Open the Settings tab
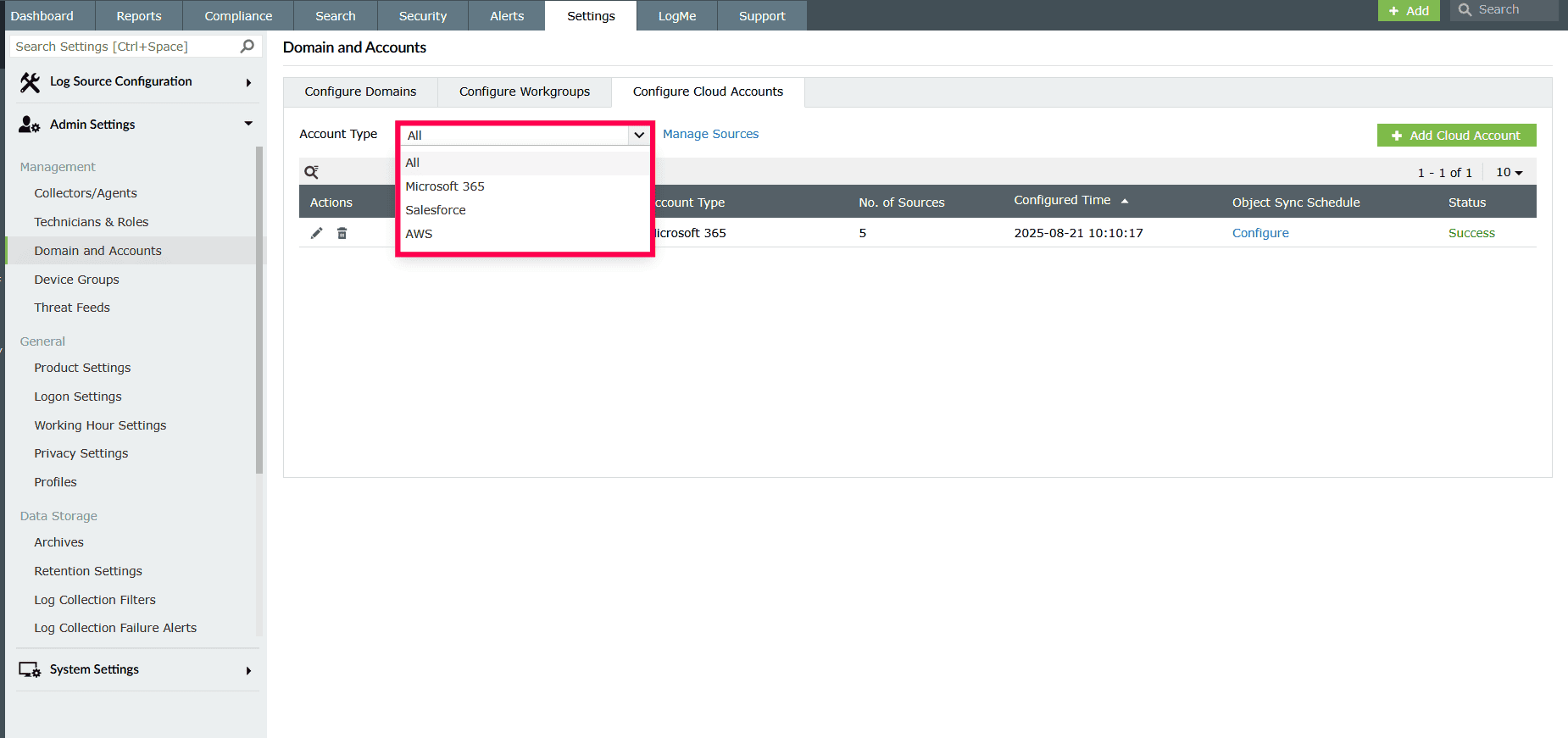The image size is (1568, 738). (591, 16)
